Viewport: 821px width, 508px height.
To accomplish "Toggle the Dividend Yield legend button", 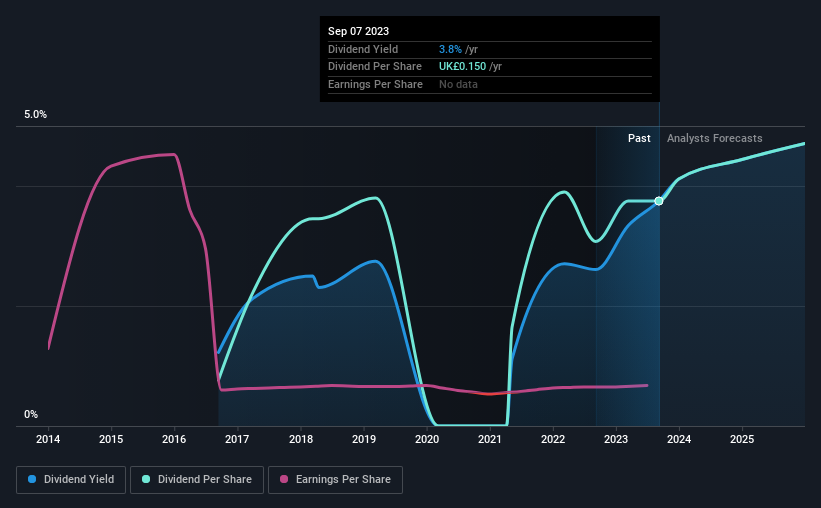I will (x=71, y=480).
